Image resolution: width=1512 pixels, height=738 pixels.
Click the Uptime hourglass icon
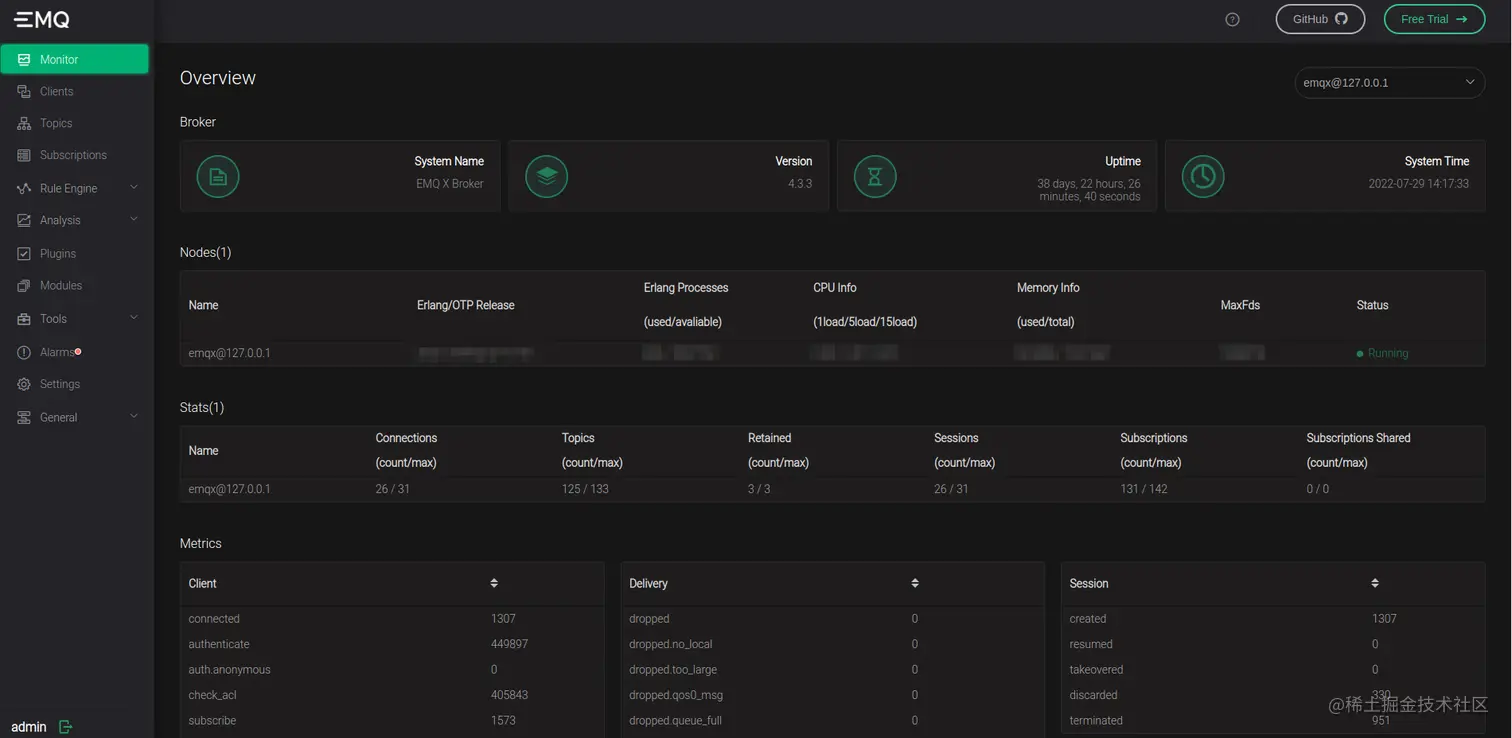pos(875,177)
